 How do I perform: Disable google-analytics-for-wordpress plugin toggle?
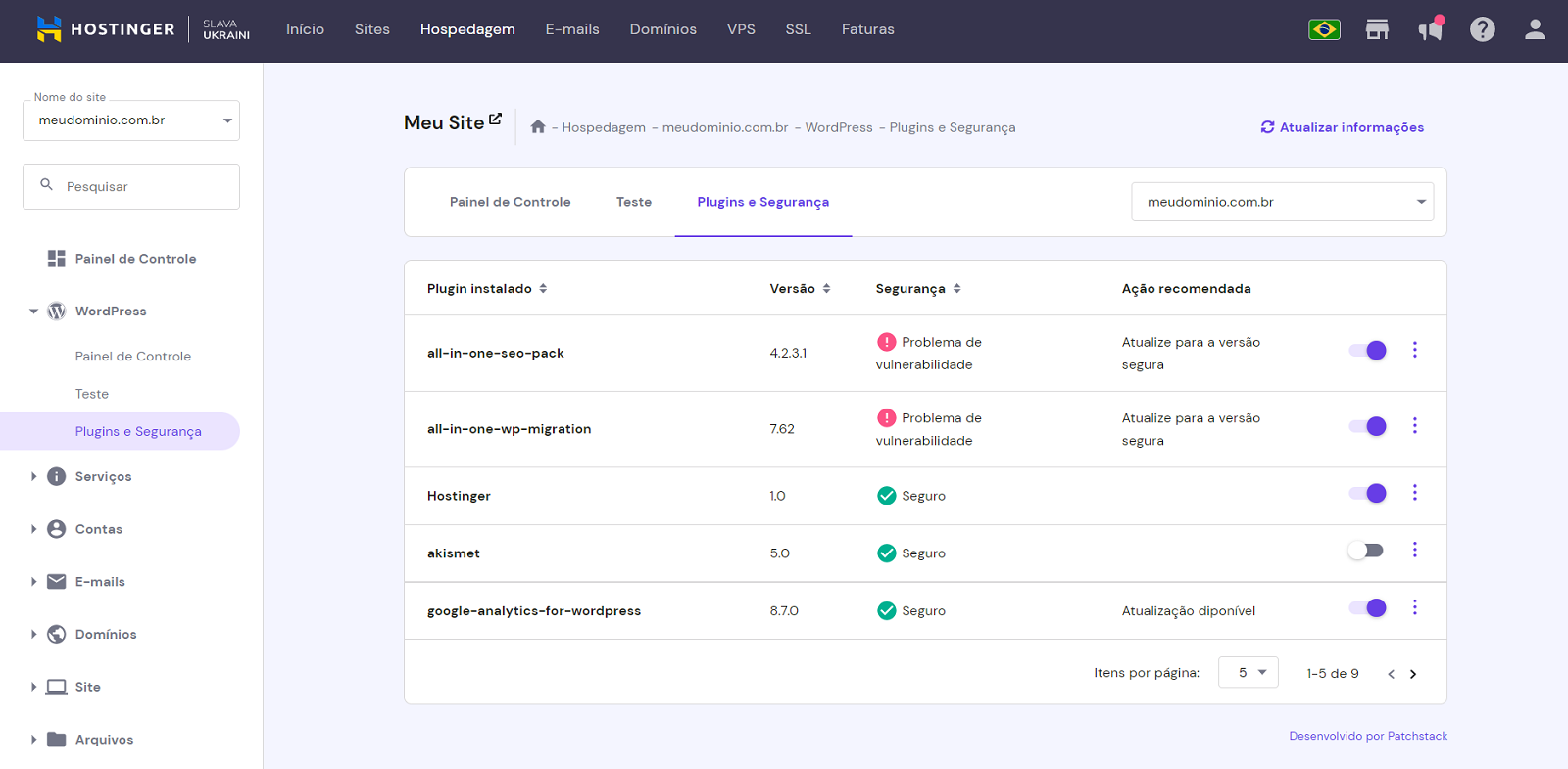click(x=1368, y=607)
